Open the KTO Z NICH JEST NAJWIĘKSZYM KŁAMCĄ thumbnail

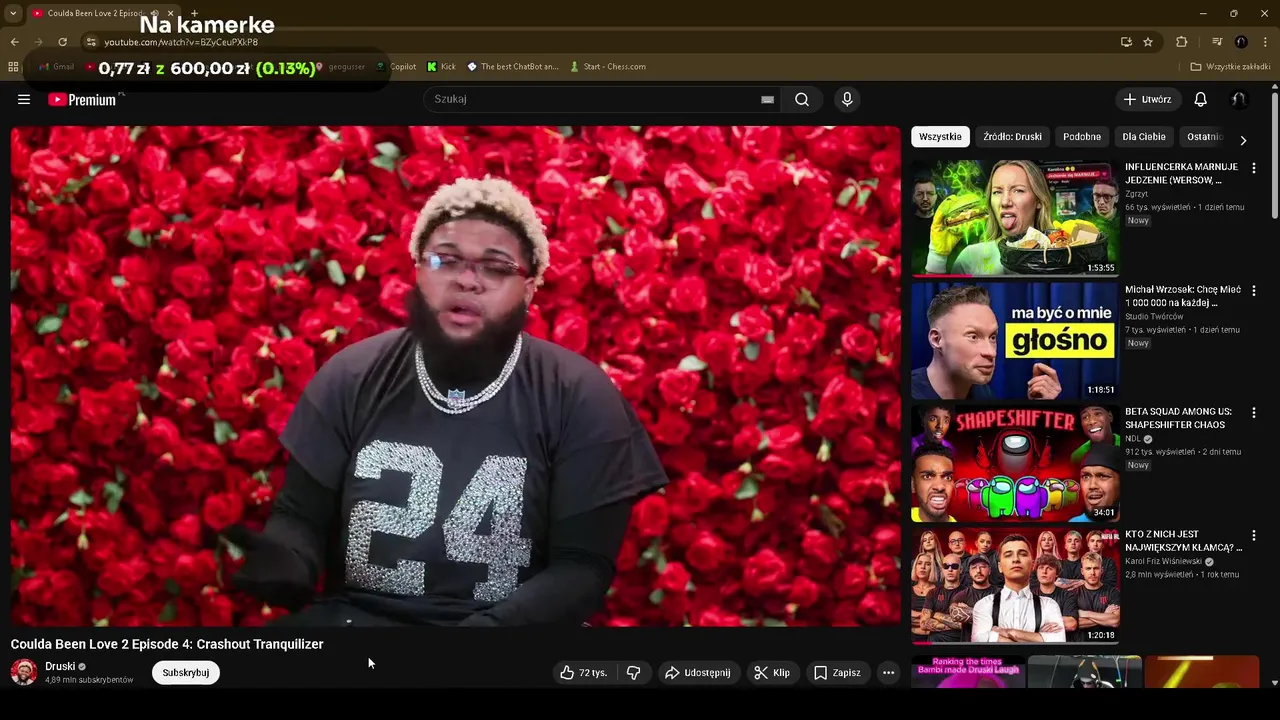coord(1015,586)
